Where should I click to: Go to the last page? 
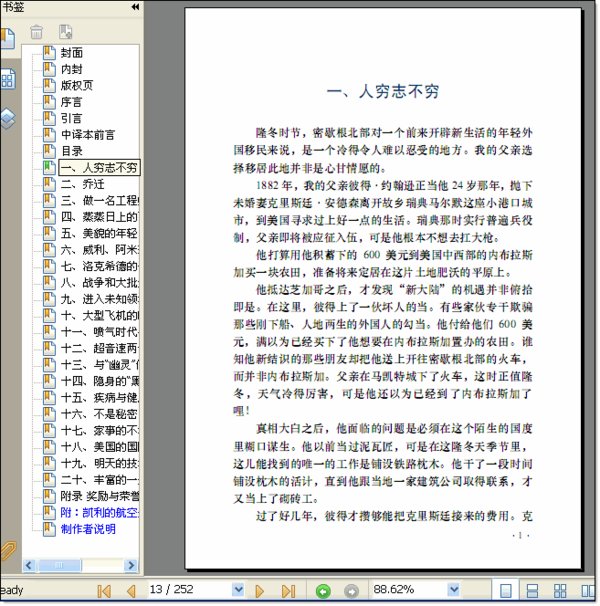point(288,591)
